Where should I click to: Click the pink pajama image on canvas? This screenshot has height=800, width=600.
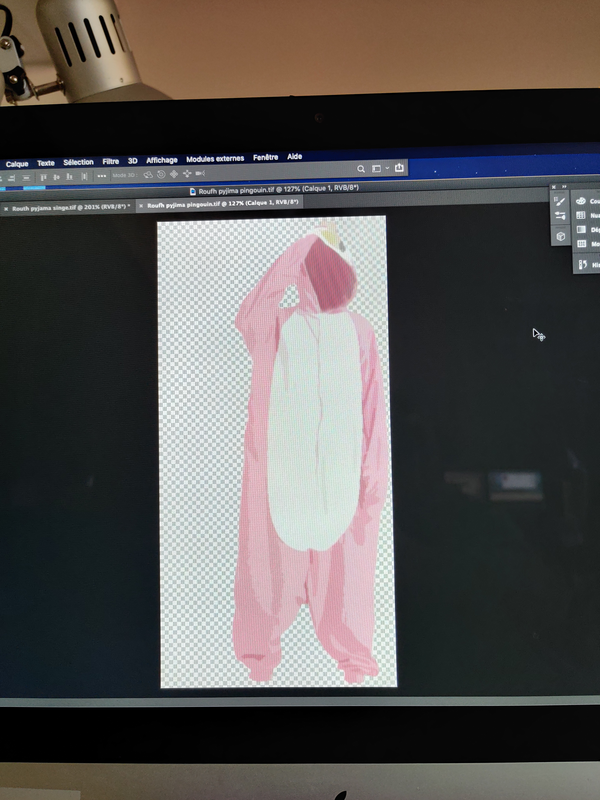click(x=312, y=449)
